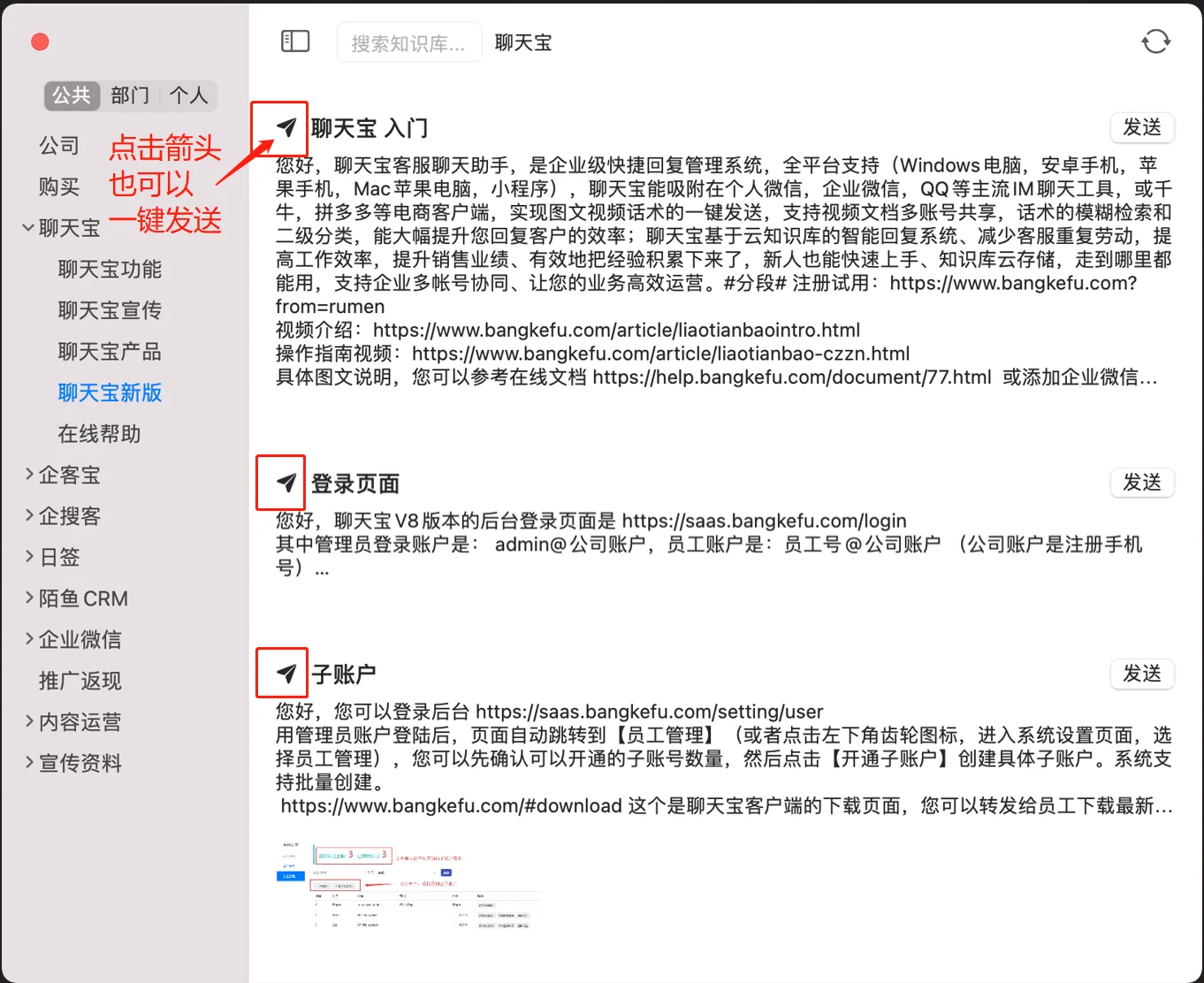Open 聊天宝产品 category
Image resolution: width=1204 pixels, height=983 pixels.
tap(110, 351)
